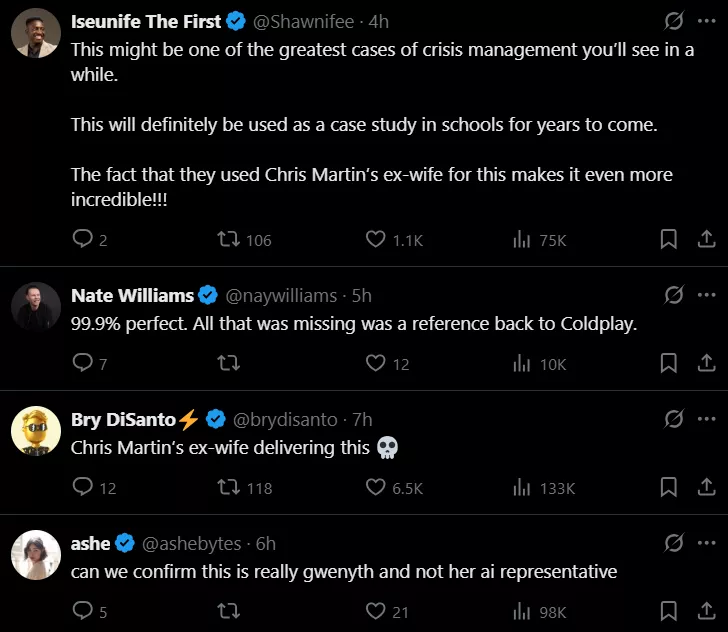
Task: Bookmark Nate Williams' tweet
Action: click(669, 364)
